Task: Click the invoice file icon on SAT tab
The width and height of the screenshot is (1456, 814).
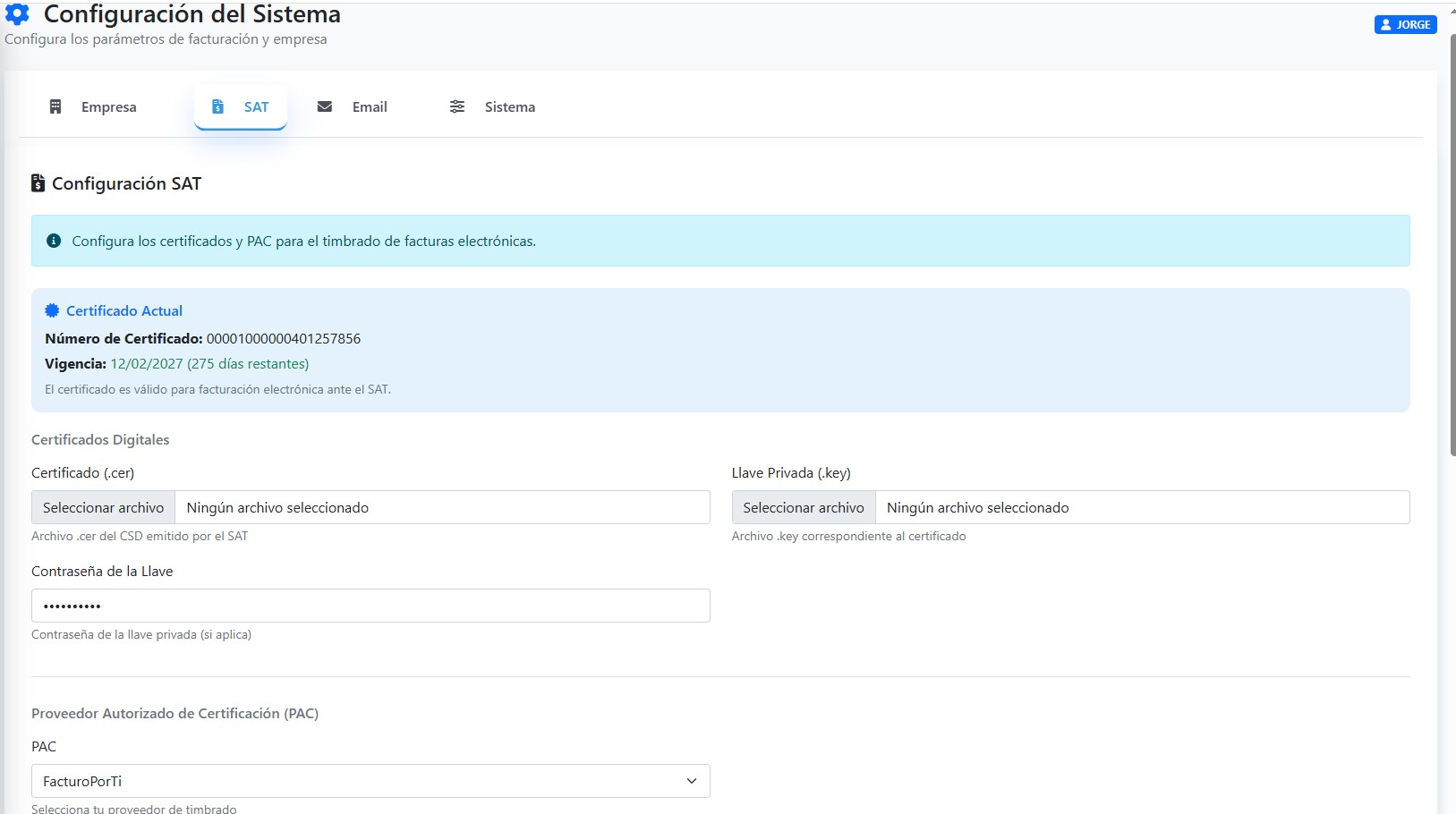Action: tap(217, 106)
